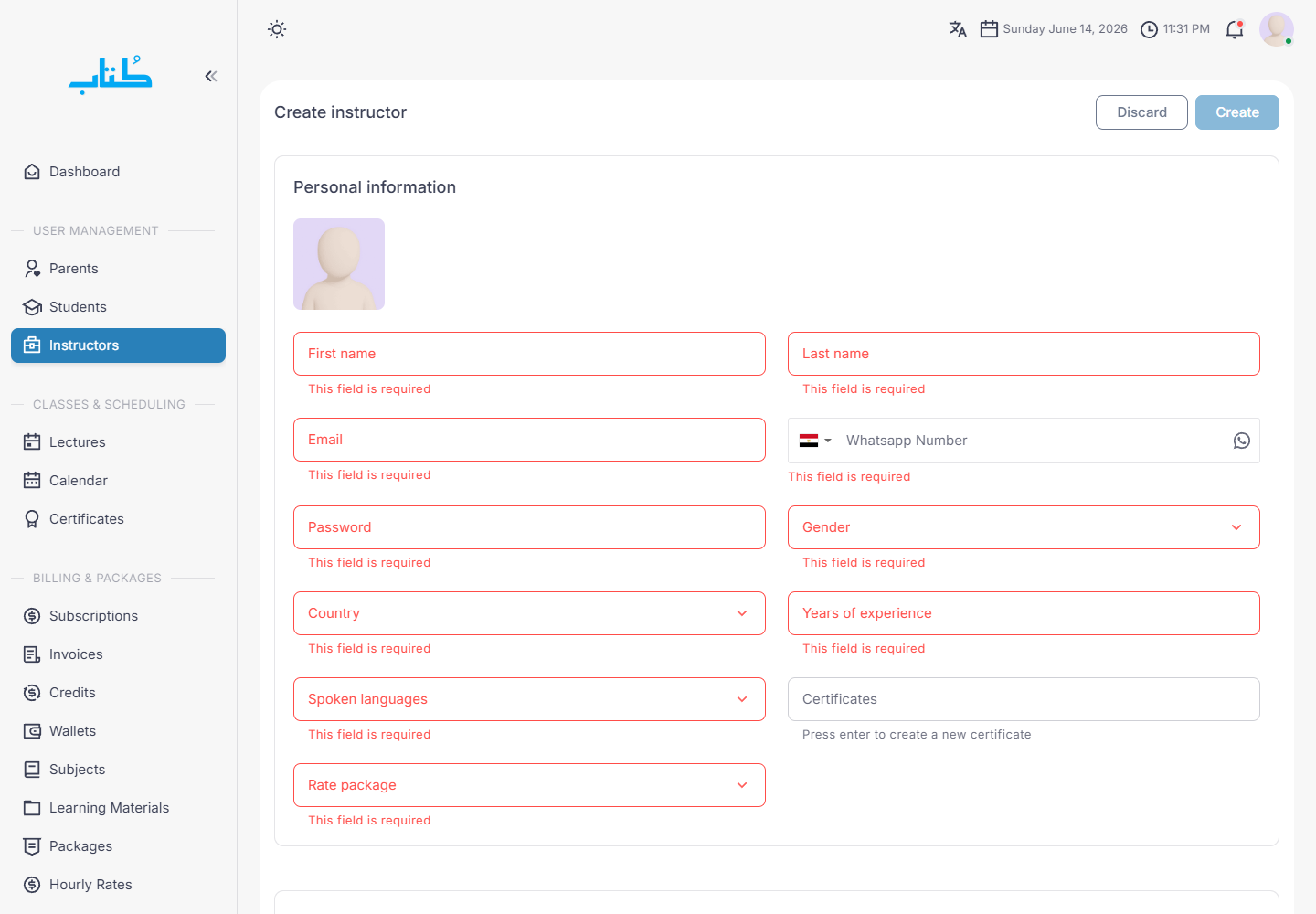The height and width of the screenshot is (914, 1316).
Task: Click the Parents person icon
Action: point(32,269)
